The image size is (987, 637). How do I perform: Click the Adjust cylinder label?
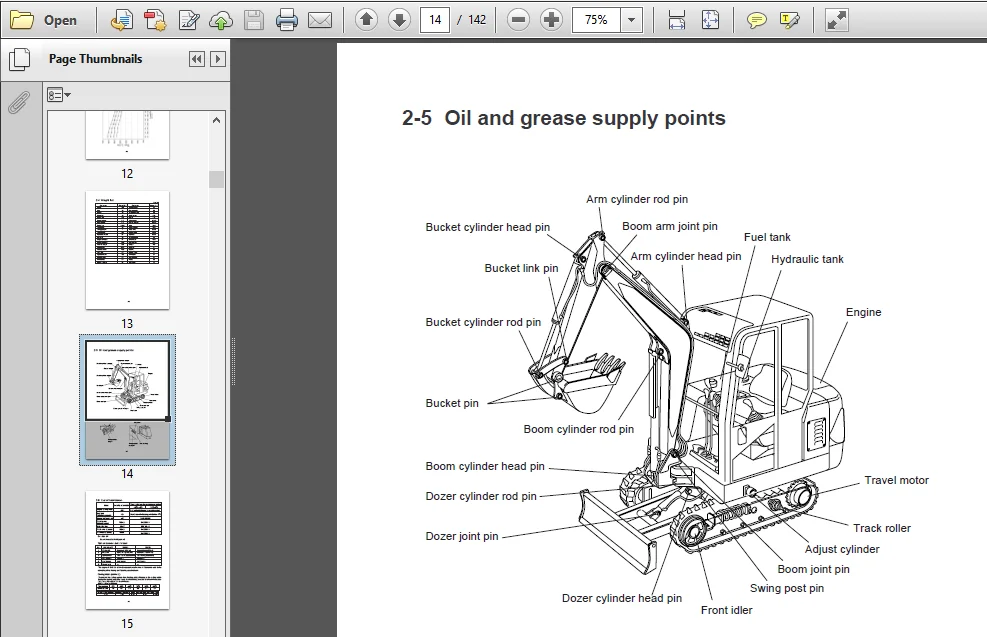(x=842, y=550)
